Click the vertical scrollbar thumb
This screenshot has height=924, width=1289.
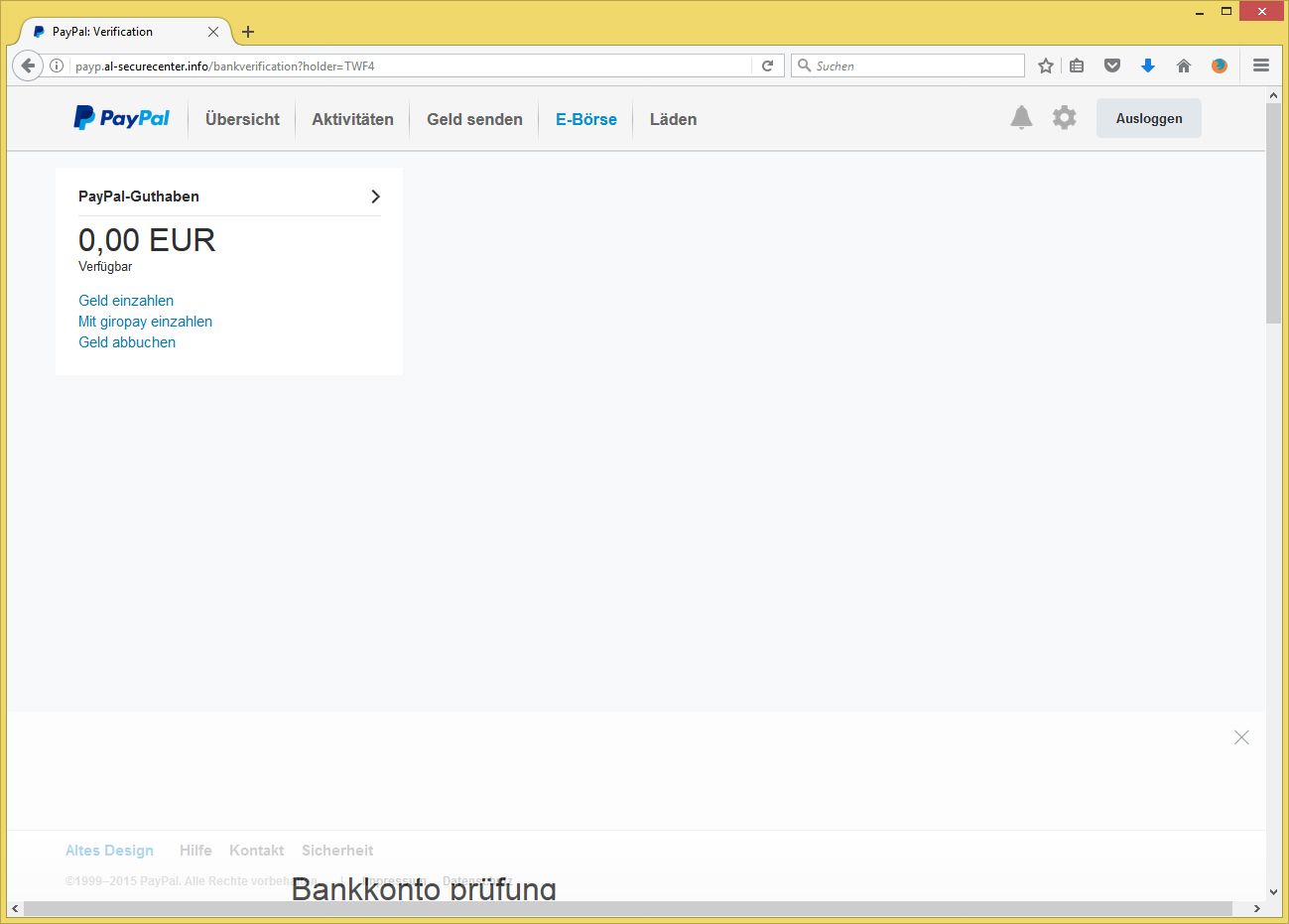pos(1274,212)
